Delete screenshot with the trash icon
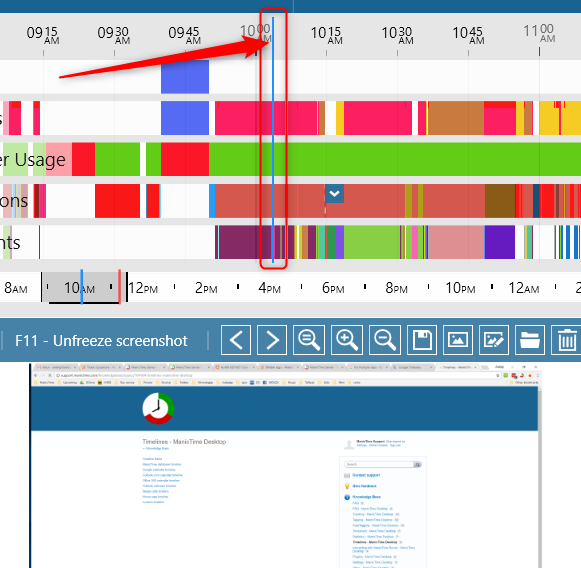This screenshot has width=581, height=568. pos(566,340)
